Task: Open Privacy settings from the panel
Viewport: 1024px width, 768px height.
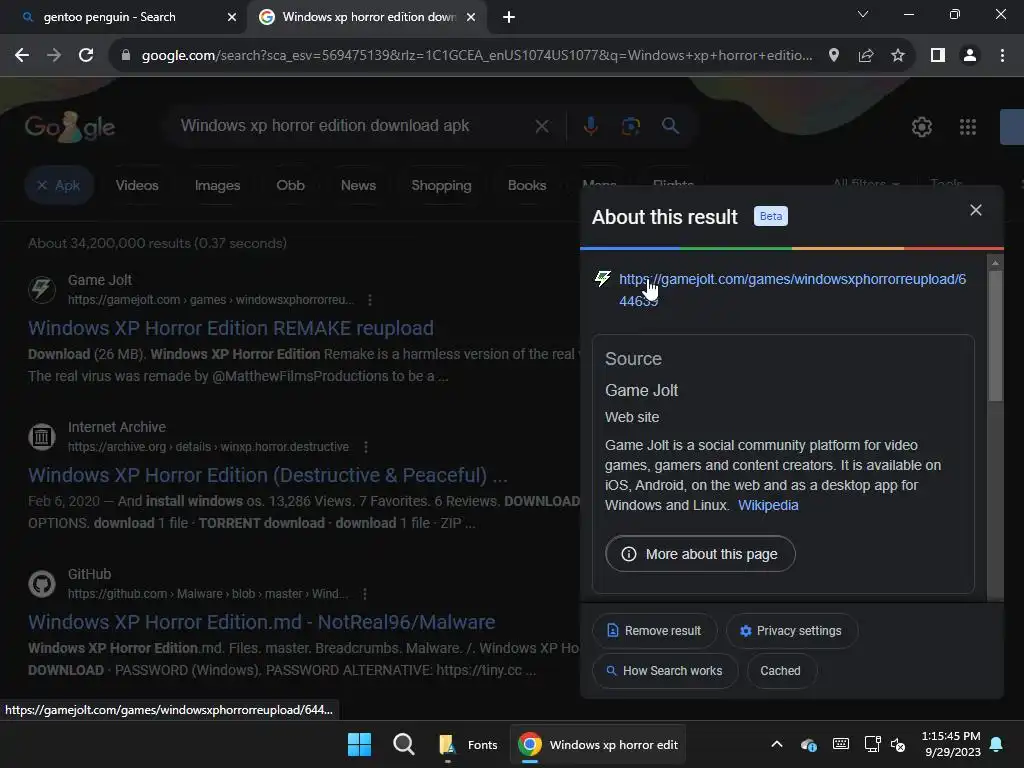Action: click(792, 631)
